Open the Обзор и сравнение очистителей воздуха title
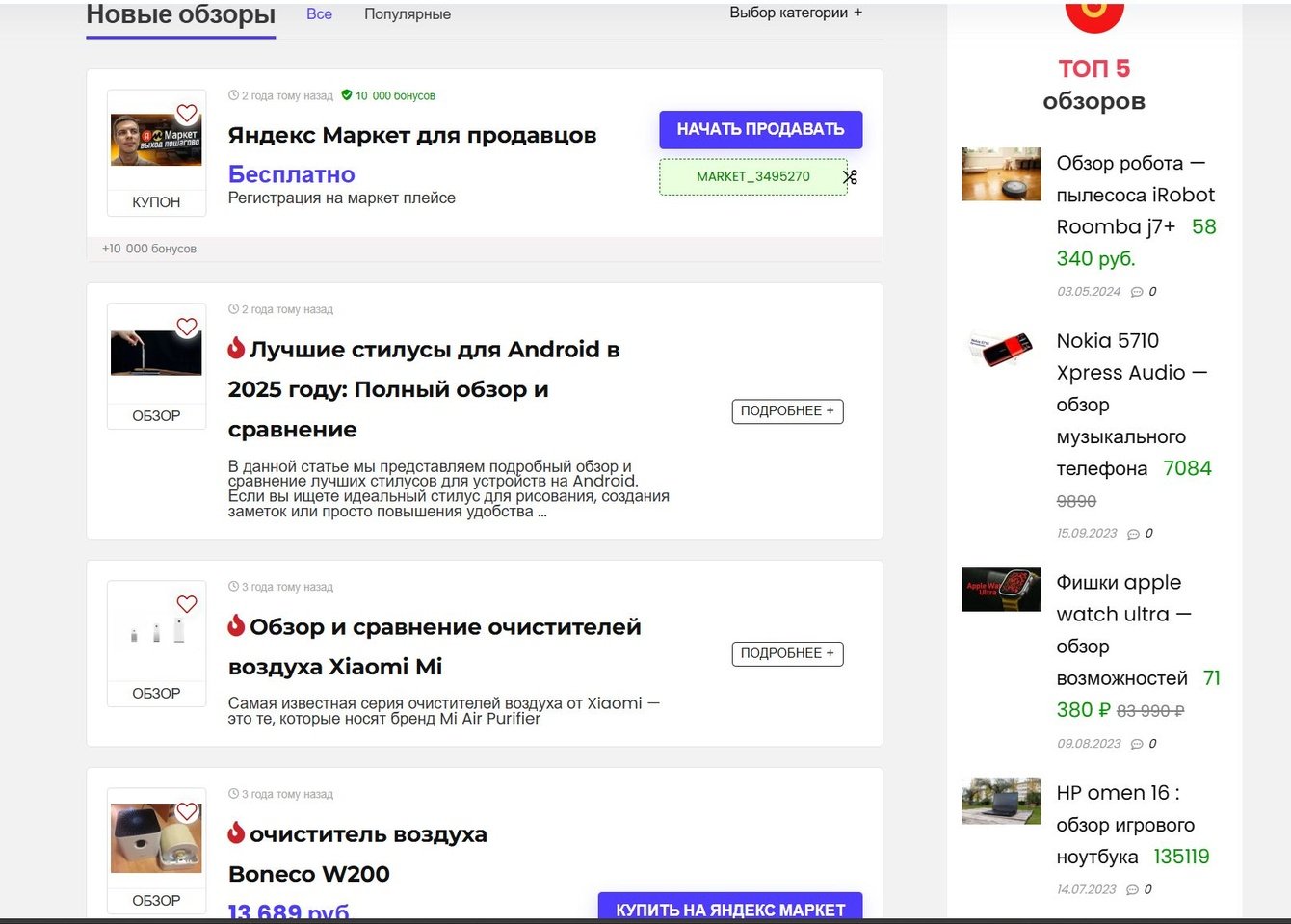 point(435,647)
